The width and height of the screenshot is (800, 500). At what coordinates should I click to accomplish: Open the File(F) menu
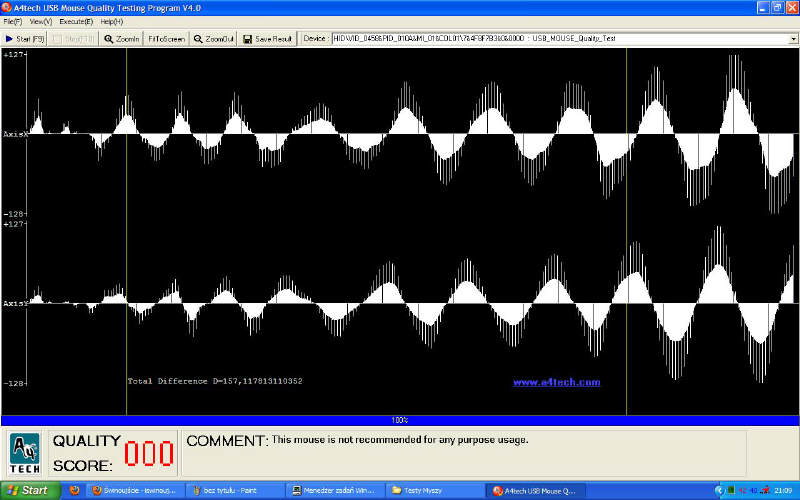[13, 21]
